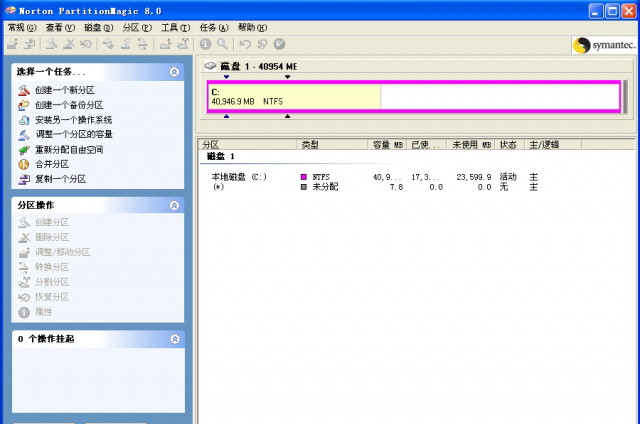Click the resize/move partition toolbar icon
Image resolution: width=640 pixels, height=440 pixels.
tap(12, 44)
